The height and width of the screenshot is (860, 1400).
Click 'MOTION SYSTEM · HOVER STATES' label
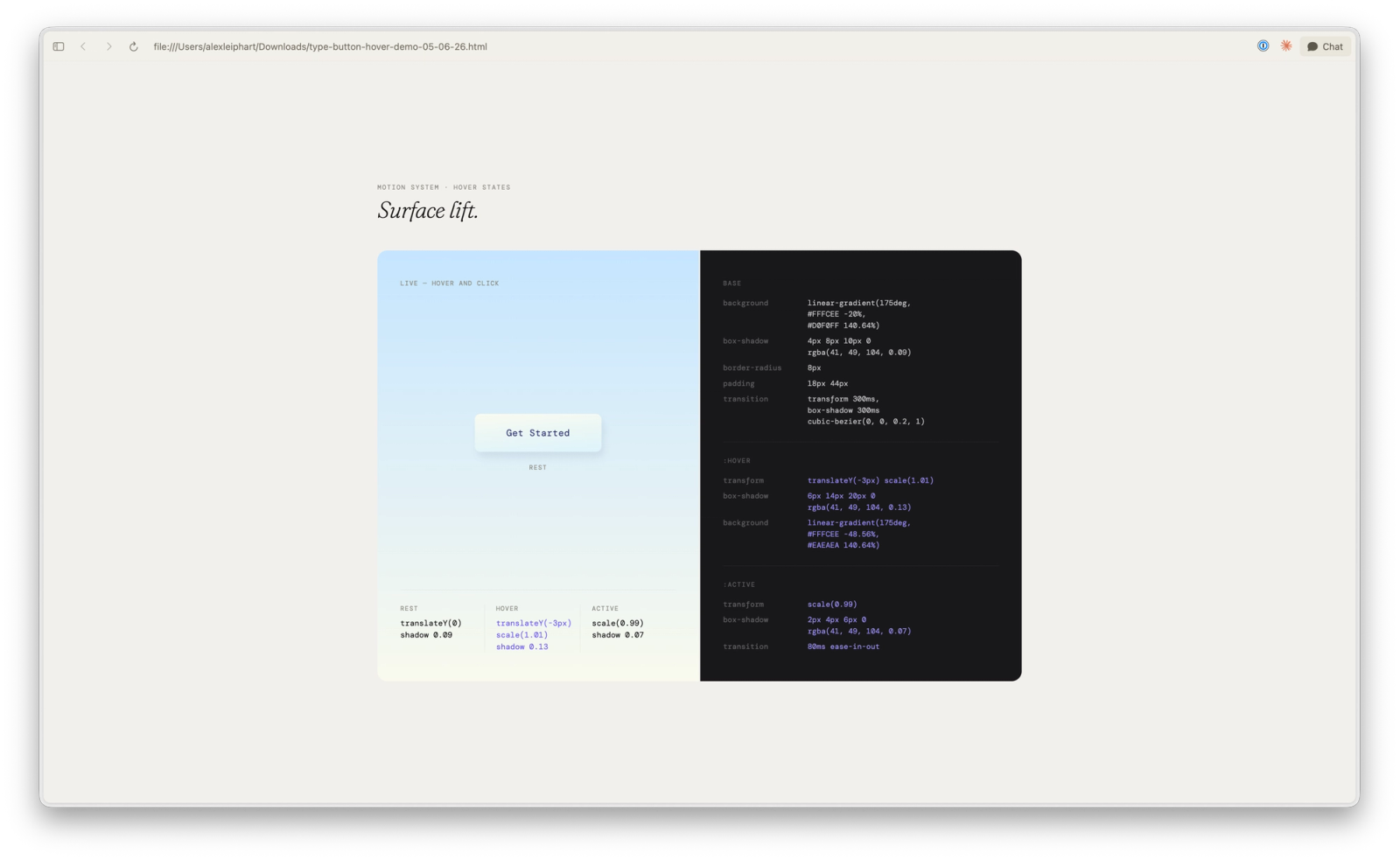[x=444, y=187]
